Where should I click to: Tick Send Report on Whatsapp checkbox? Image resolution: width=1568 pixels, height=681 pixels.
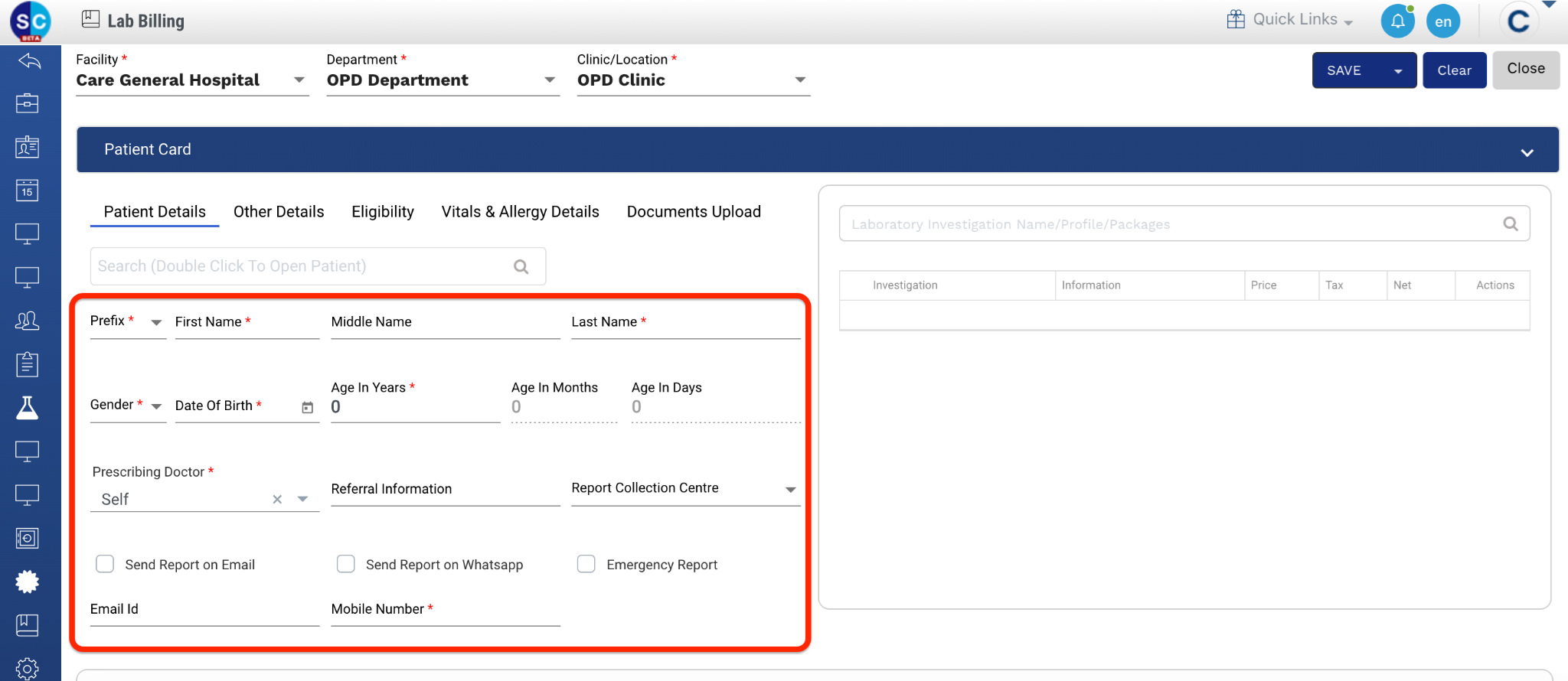click(346, 564)
